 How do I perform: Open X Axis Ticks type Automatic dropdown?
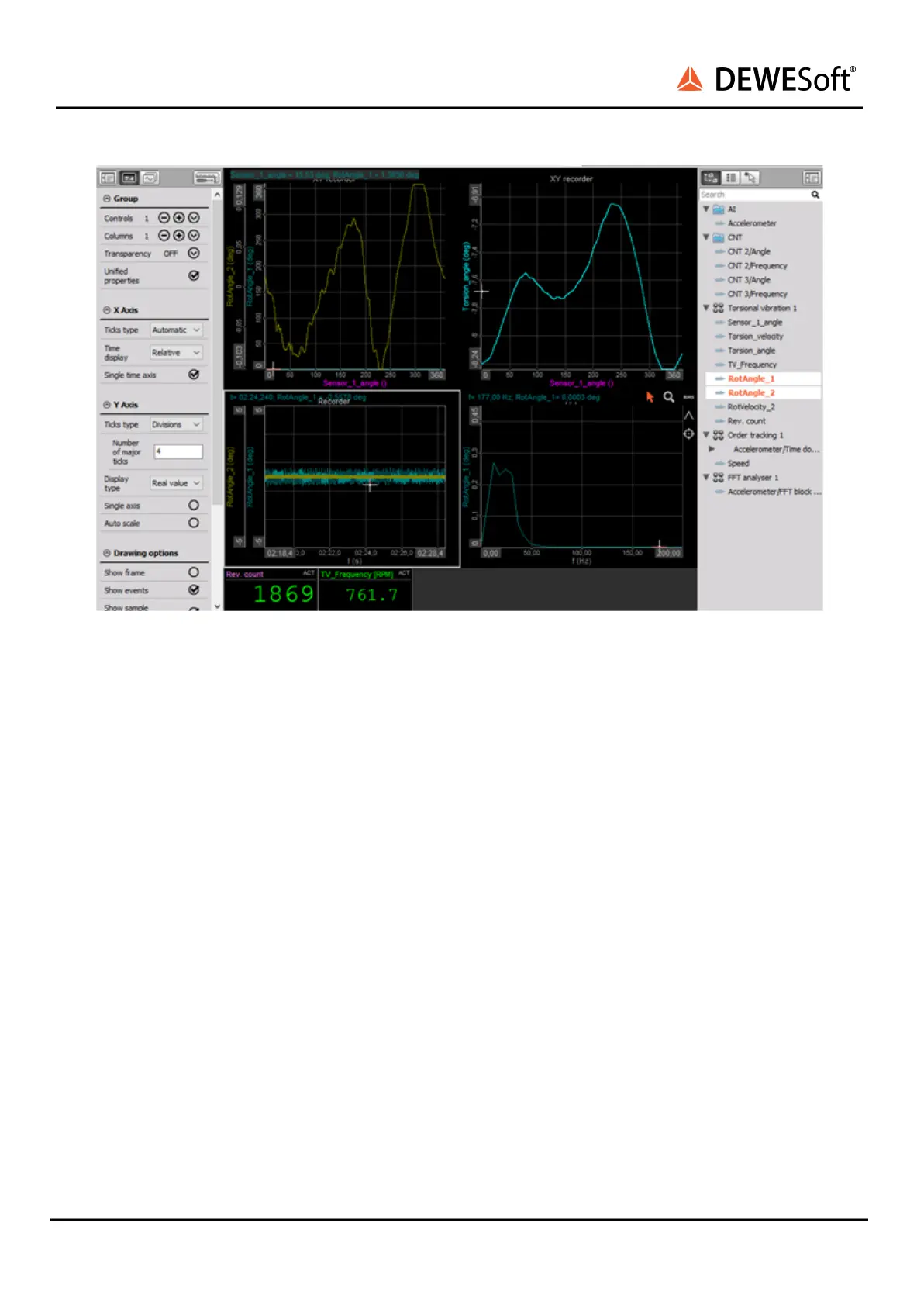pos(176,330)
